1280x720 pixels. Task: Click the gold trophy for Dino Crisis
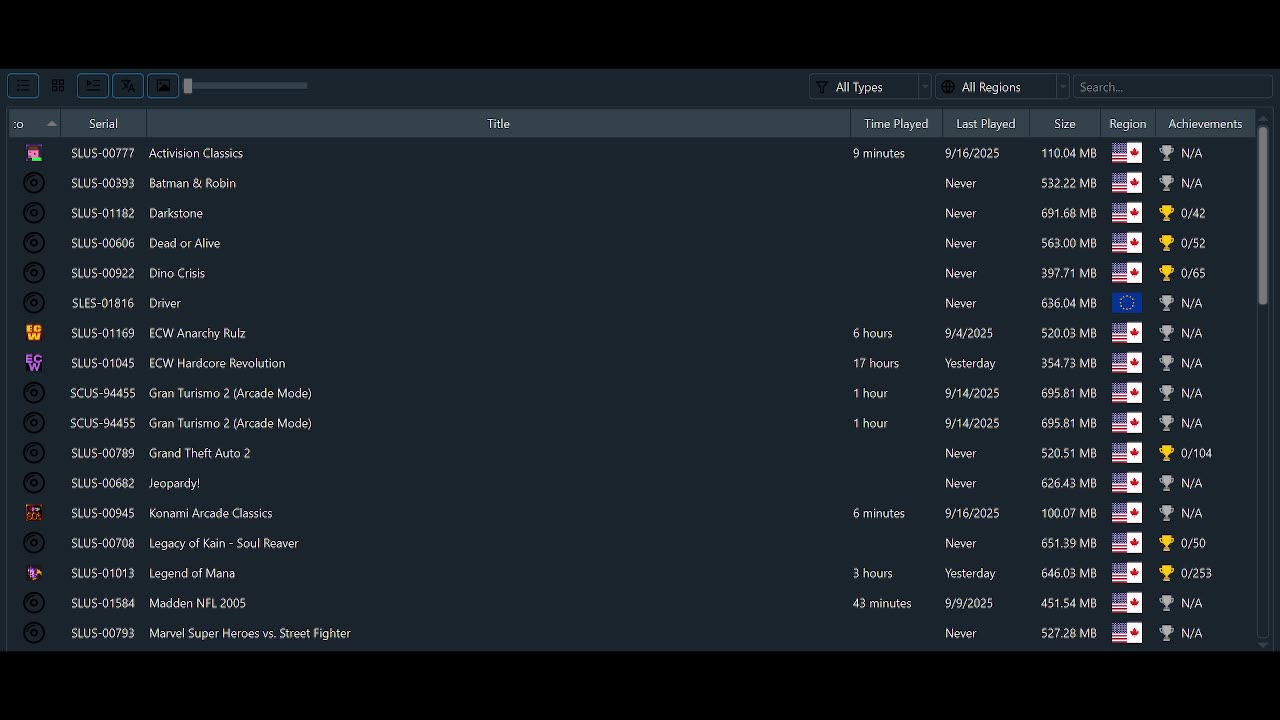[1166, 273]
